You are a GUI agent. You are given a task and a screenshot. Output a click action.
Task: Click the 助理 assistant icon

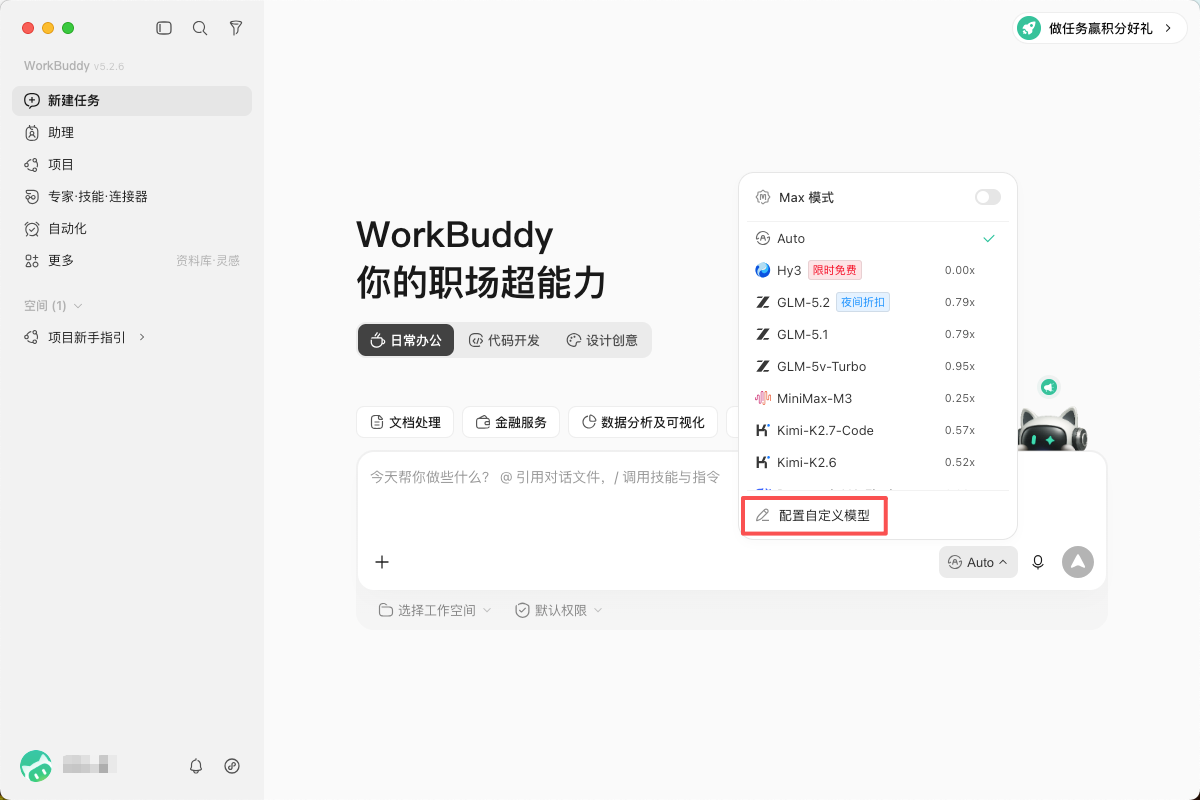(32, 133)
